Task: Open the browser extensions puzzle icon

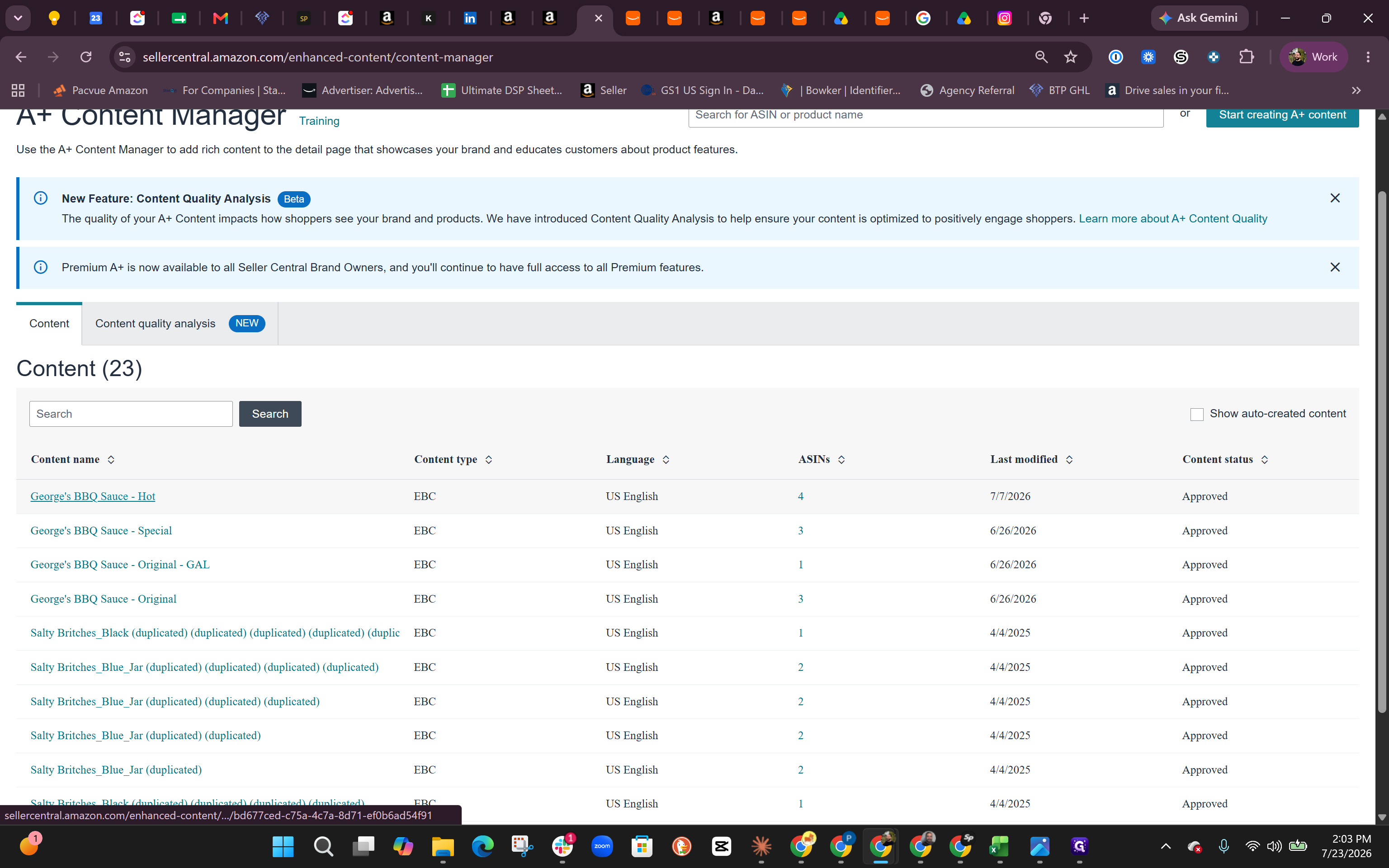Action: click(x=1246, y=57)
